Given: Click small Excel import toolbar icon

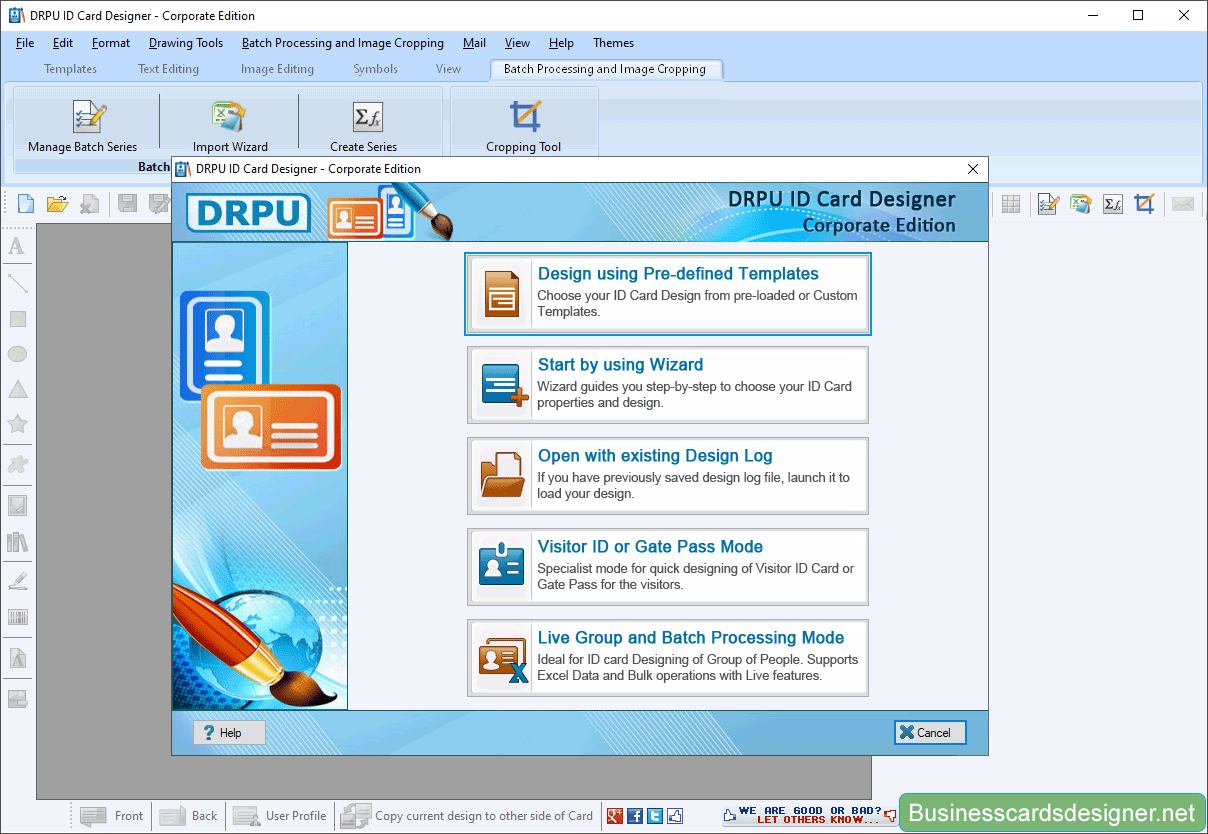Looking at the screenshot, I should 1080,204.
